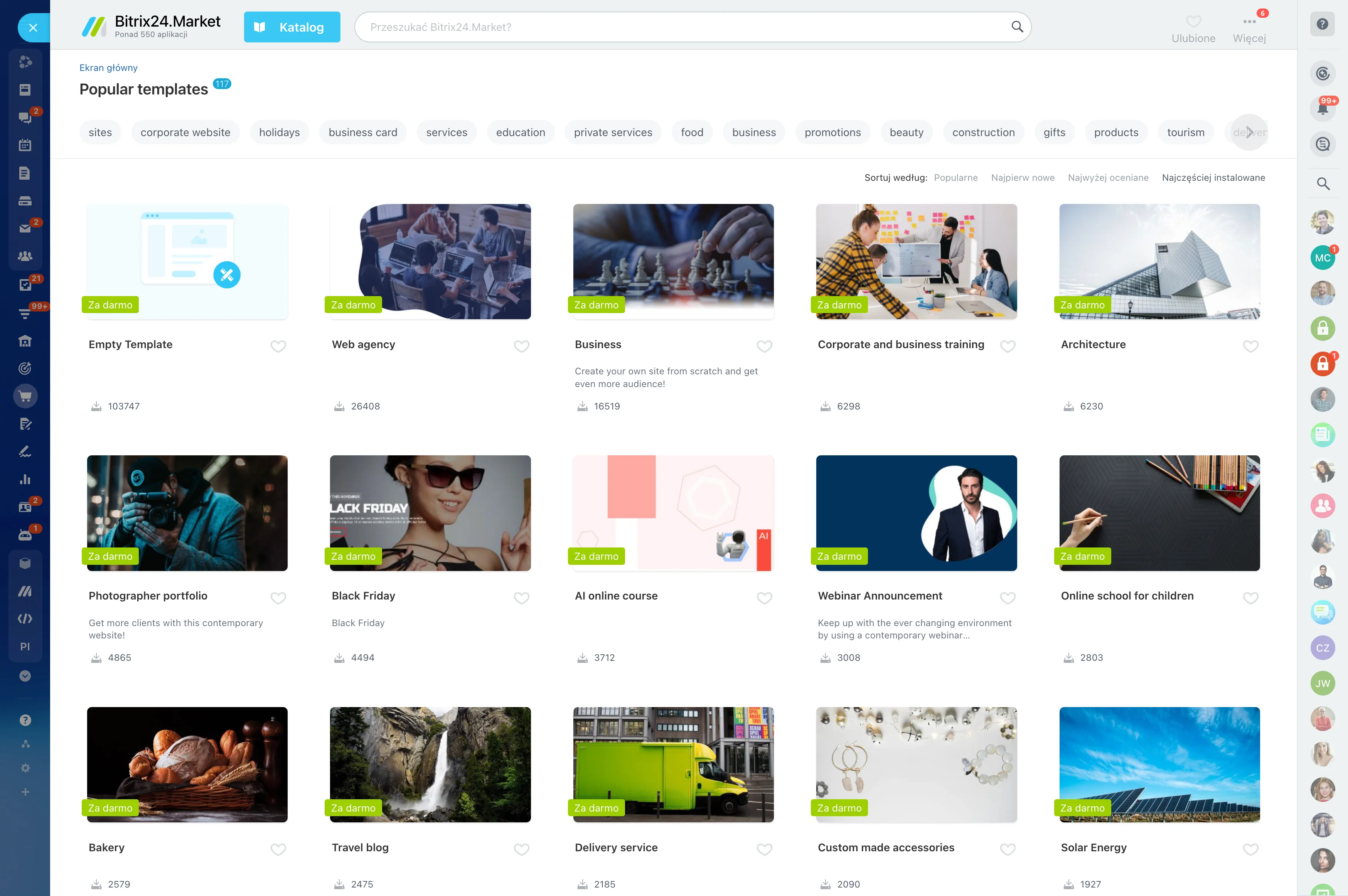1348x896 pixels.
Task: Go back via Ekran główny breadcrumb link
Action: [x=108, y=67]
